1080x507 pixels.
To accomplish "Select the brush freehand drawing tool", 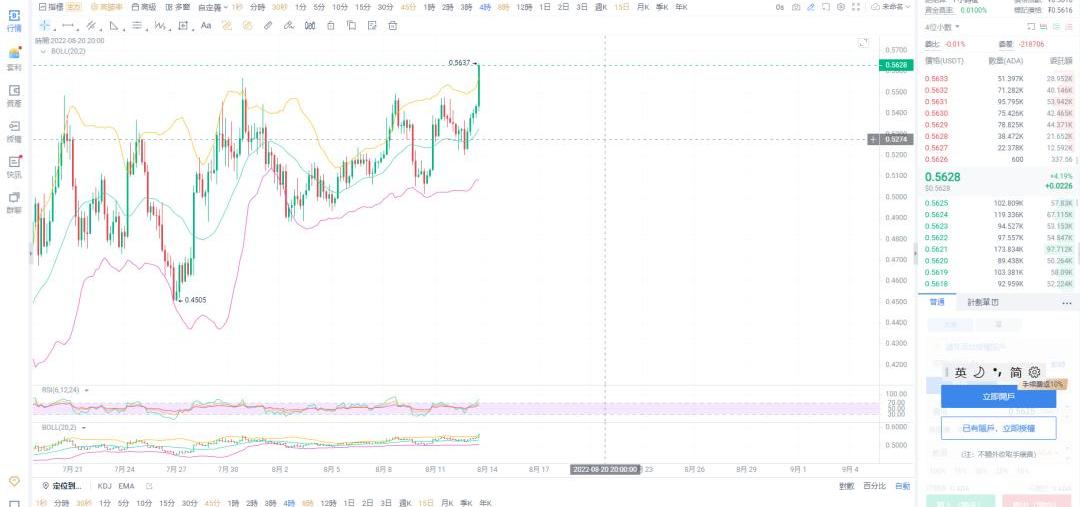I will pos(289,25).
